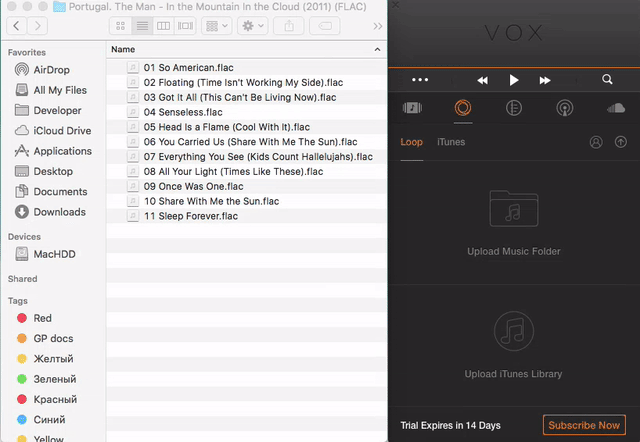Play track in VOX
The image size is (640, 442).
514,80
